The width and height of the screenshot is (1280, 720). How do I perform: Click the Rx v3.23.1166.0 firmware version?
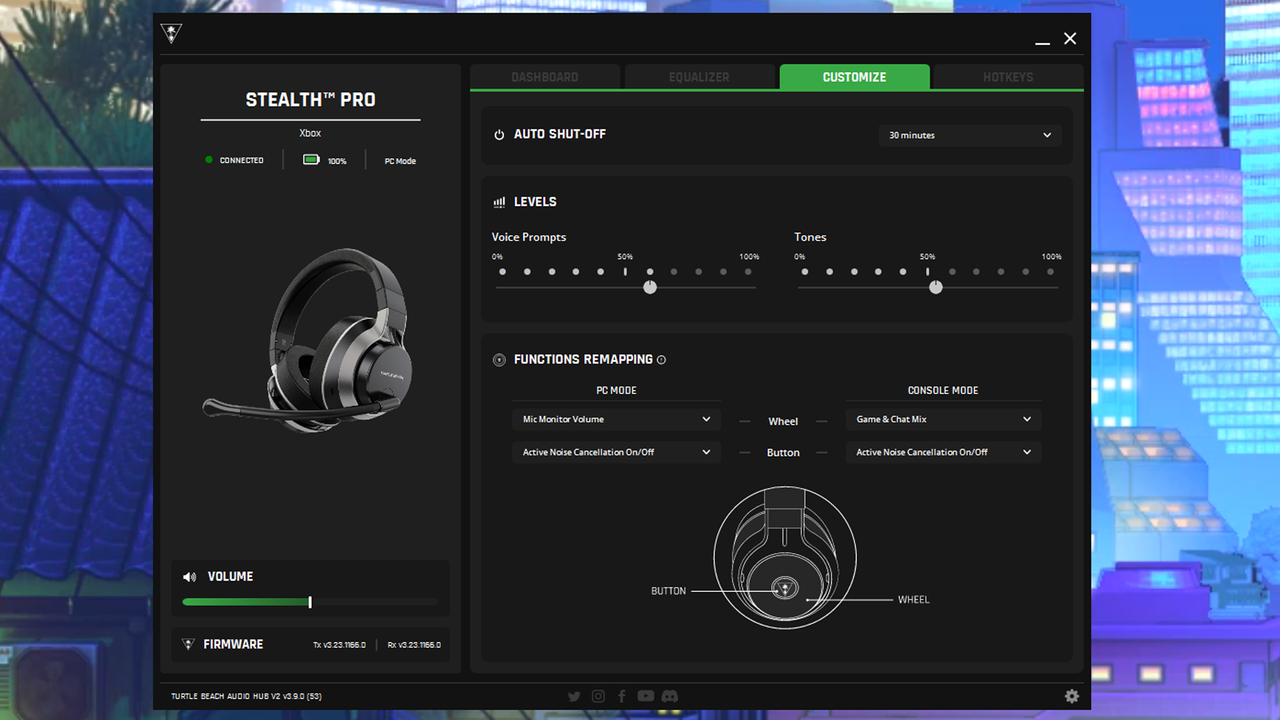(x=414, y=645)
